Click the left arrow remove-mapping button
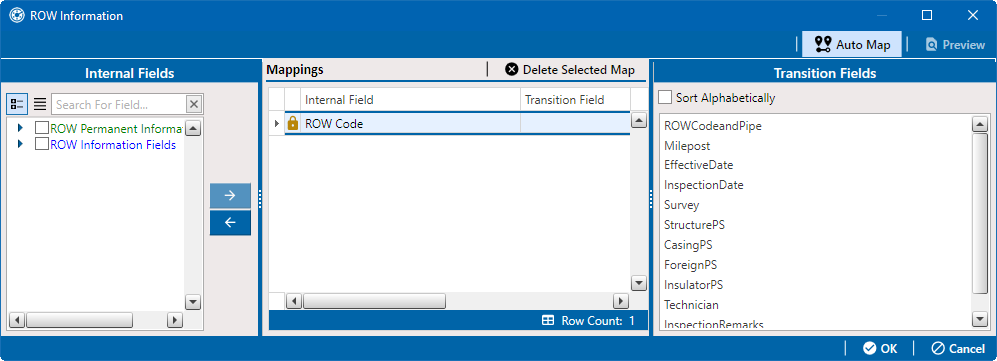The height and width of the screenshot is (361, 997). click(230, 222)
